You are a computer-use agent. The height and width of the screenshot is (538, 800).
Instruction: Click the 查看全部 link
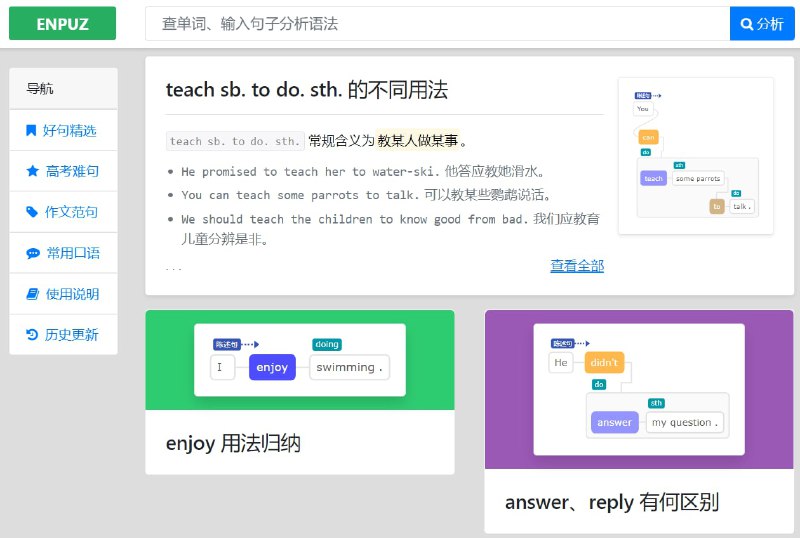point(577,265)
